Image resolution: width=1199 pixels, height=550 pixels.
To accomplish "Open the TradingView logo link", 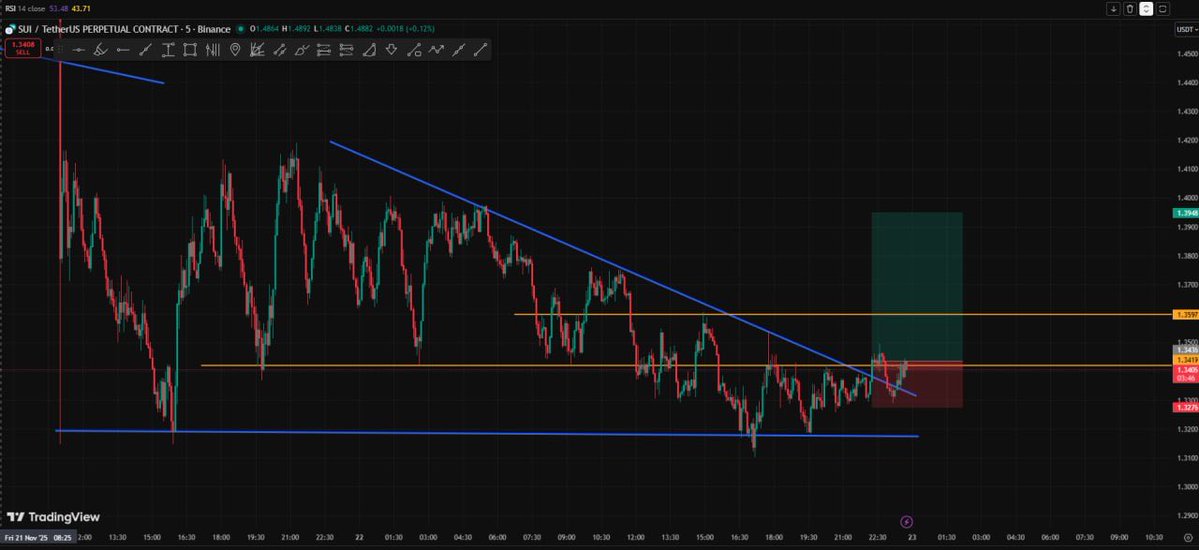I will pos(53,517).
